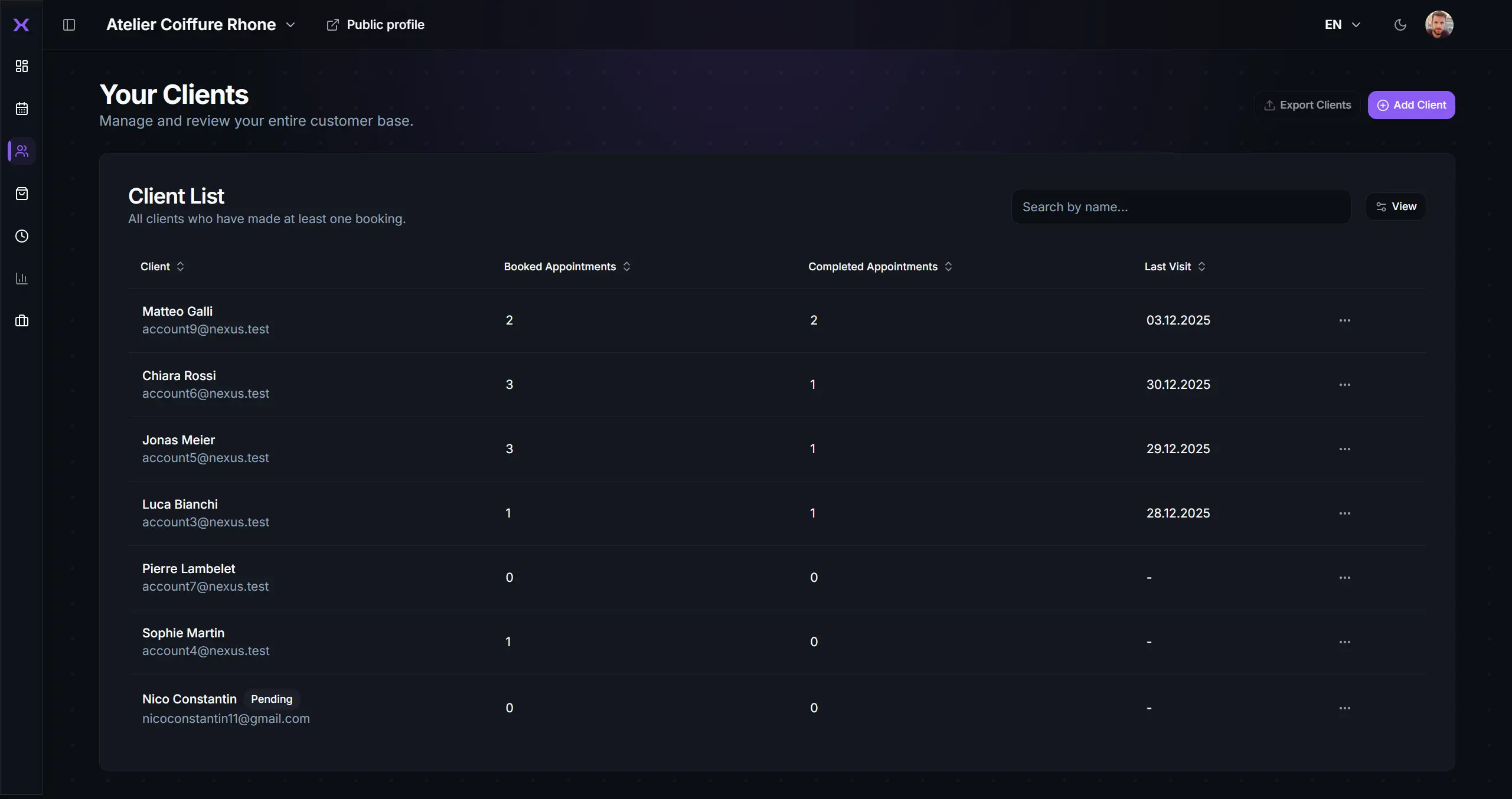Viewport: 1512px width, 799px height.
Task: Open actions menu for Nico Constantin row
Action: (1346, 707)
